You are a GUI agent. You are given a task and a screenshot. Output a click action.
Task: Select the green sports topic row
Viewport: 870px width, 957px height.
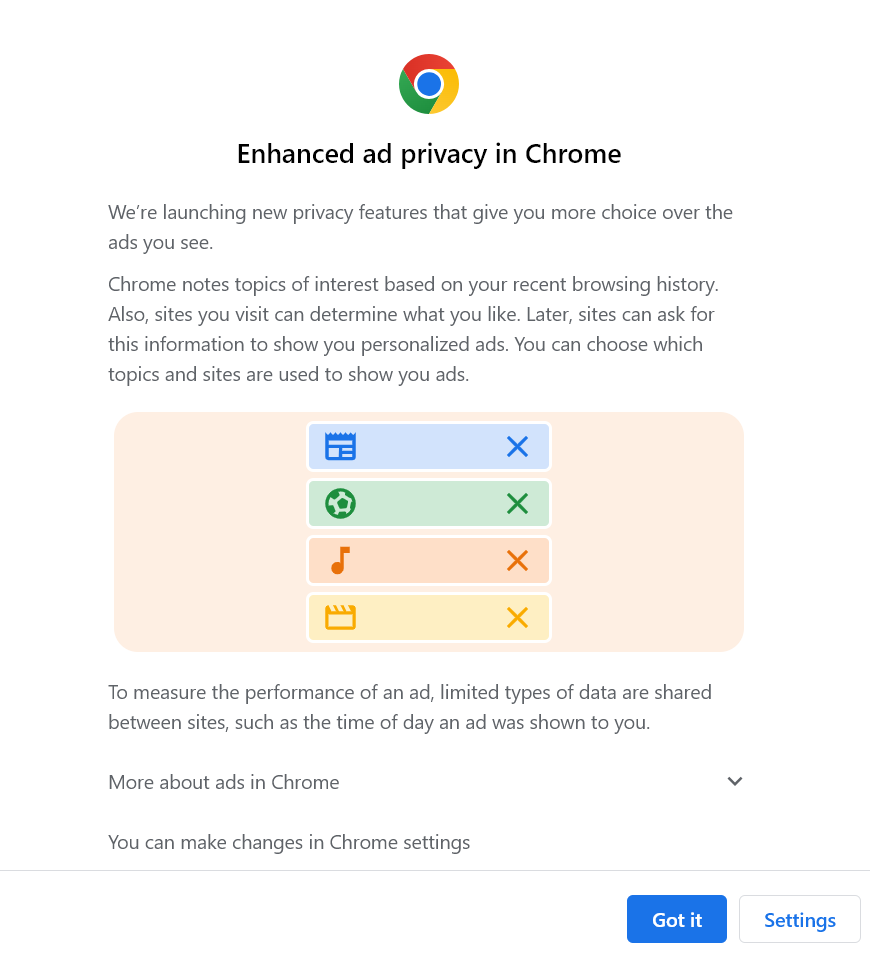coord(429,503)
